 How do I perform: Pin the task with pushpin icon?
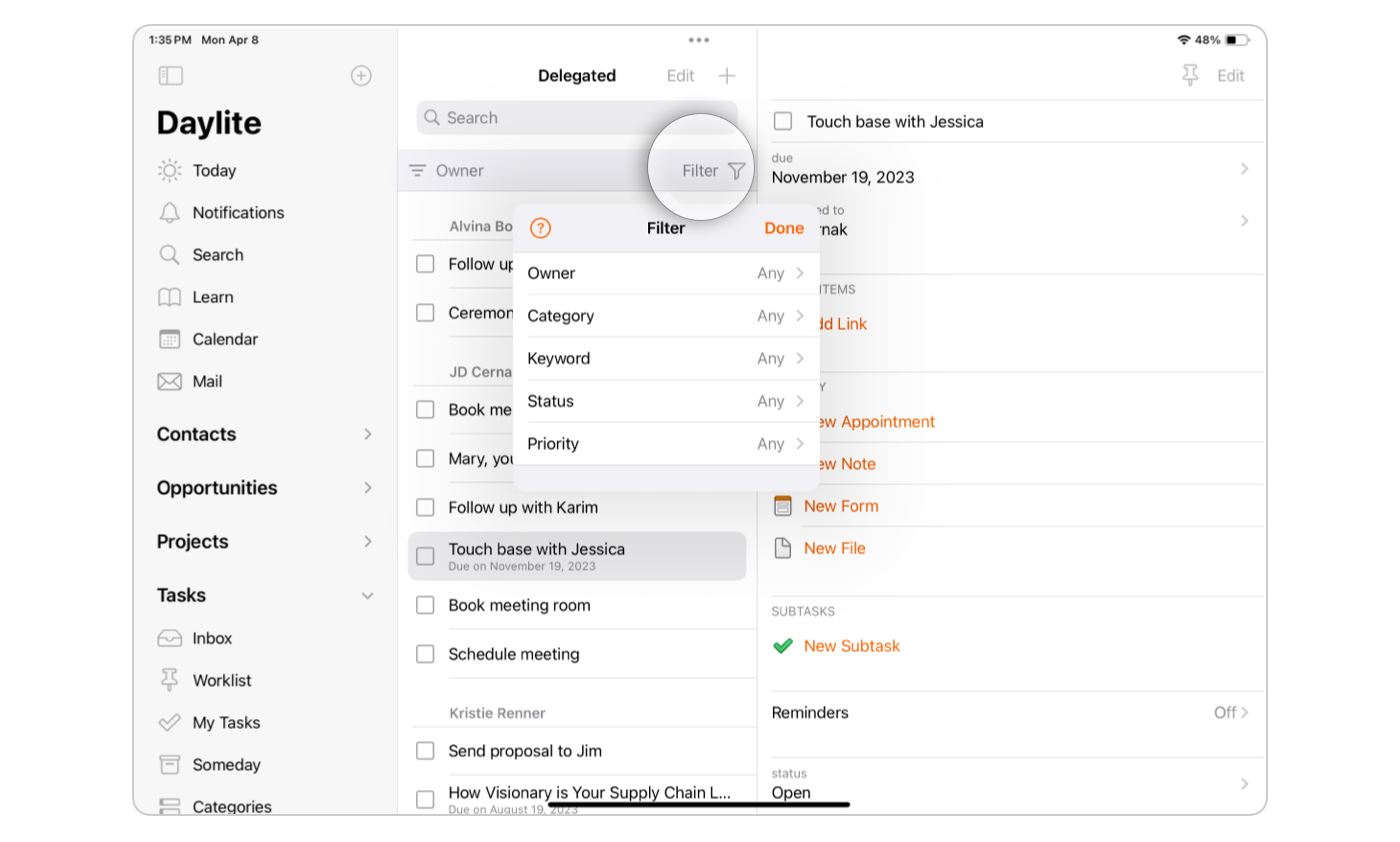(1189, 76)
